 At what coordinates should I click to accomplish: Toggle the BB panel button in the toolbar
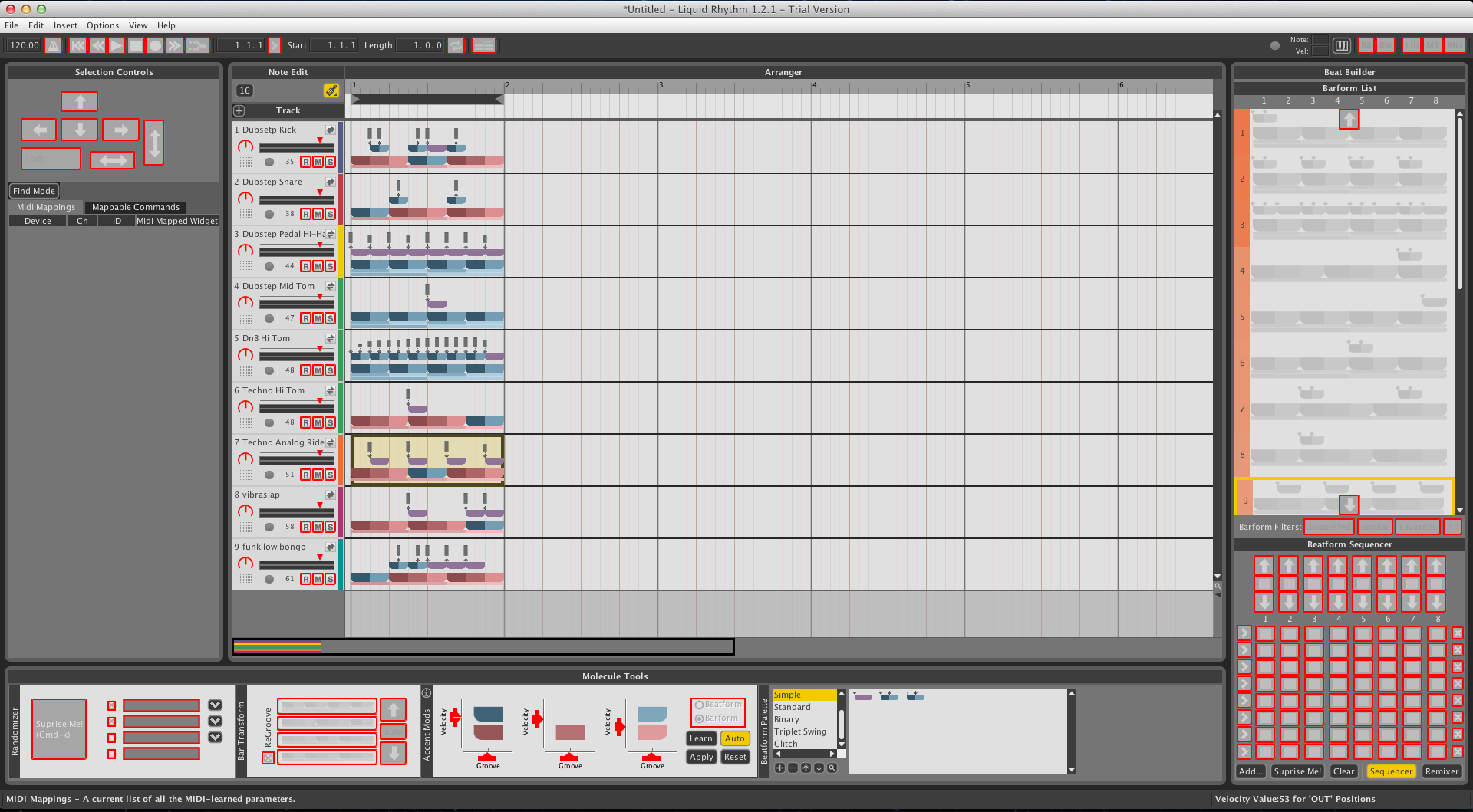(1366, 45)
